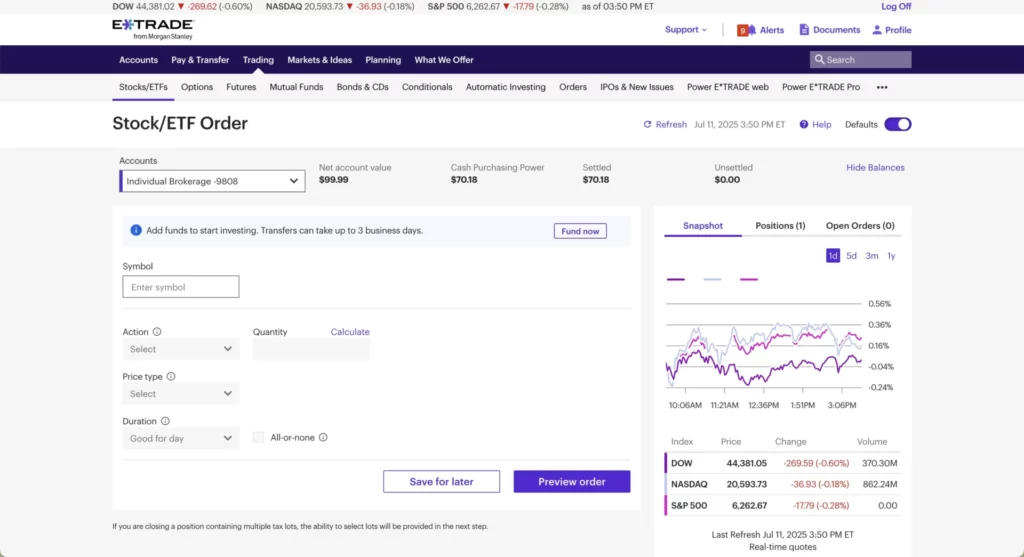Open the Accounts selector Individual Brokerage -9808
Screen dimensions: 1024x557
(x=212, y=181)
